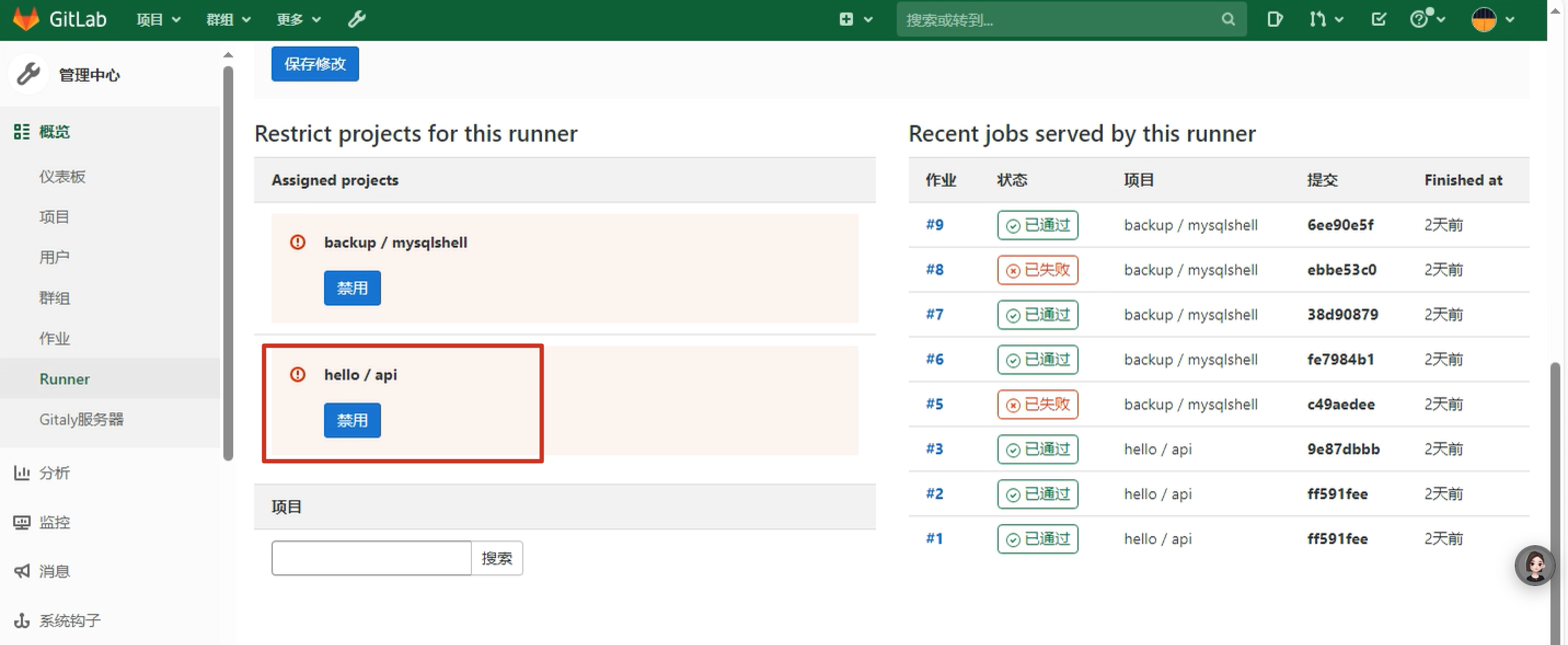Image resolution: width=1568 pixels, height=645 pixels.
Task: Click the GitLab fox logo
Action: tap(26, 20)
